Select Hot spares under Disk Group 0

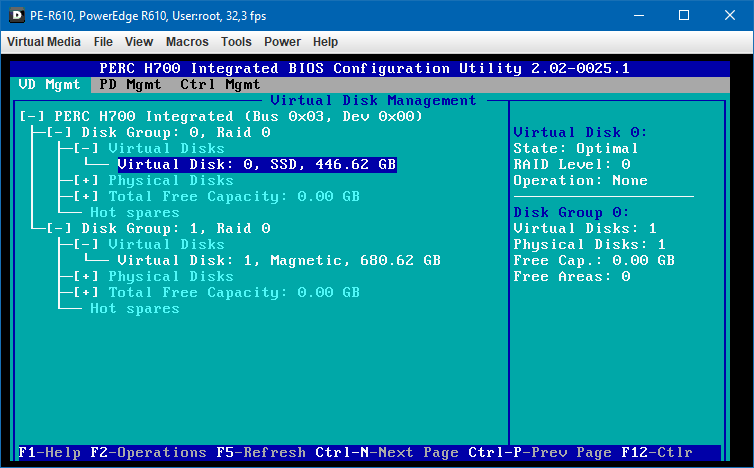pos(135,213)
